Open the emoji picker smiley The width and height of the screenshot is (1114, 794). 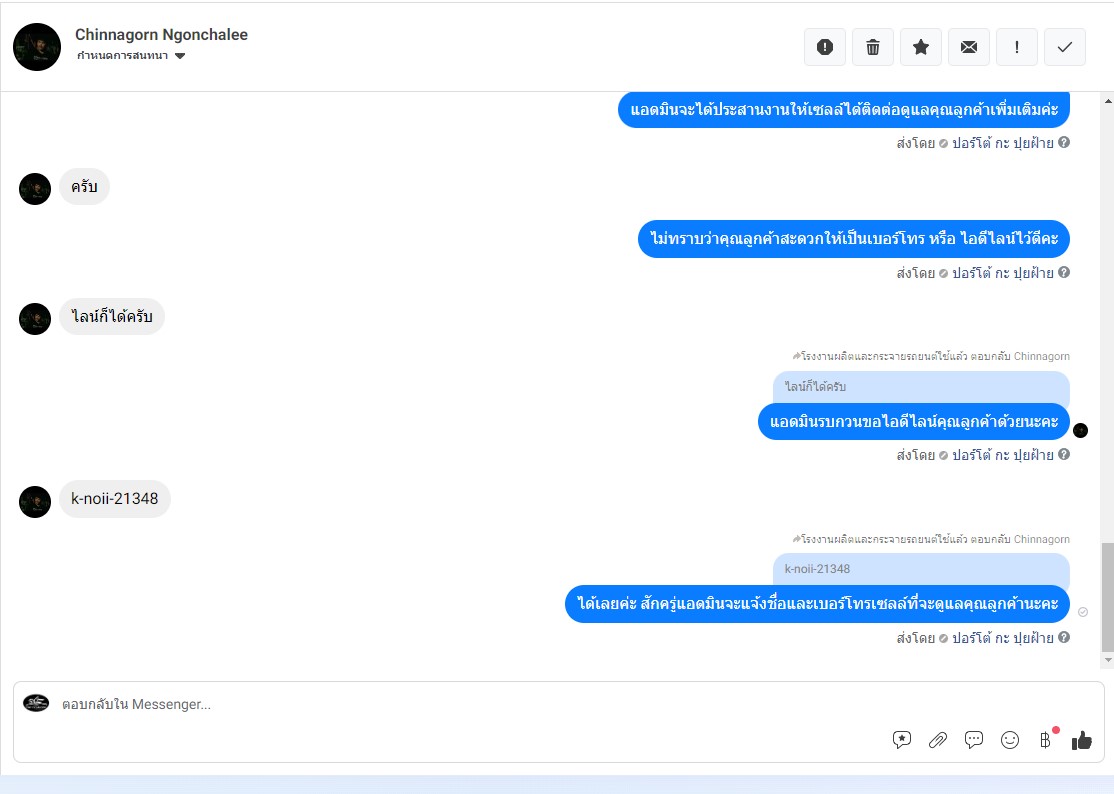pyautogui.click(x=1010, y=740)
